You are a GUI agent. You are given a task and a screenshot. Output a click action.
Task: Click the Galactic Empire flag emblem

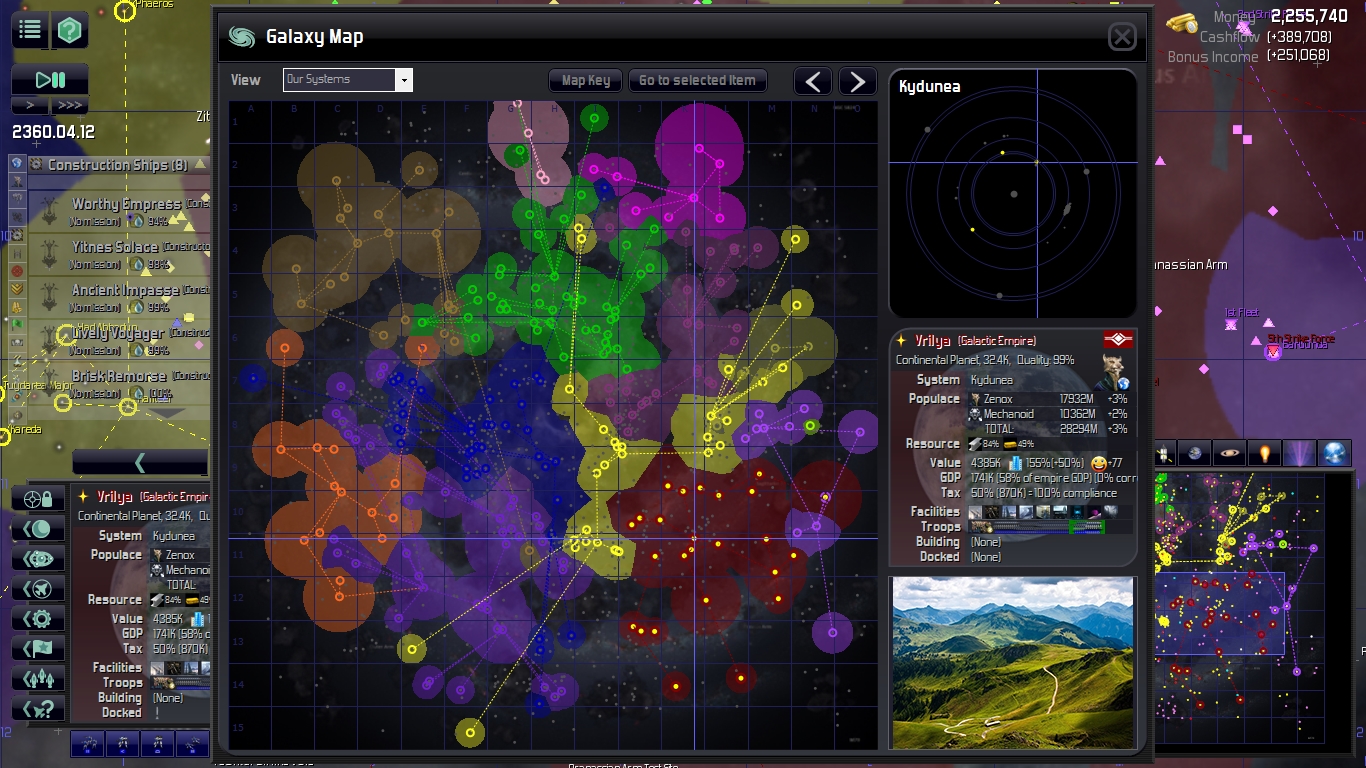1118,340
